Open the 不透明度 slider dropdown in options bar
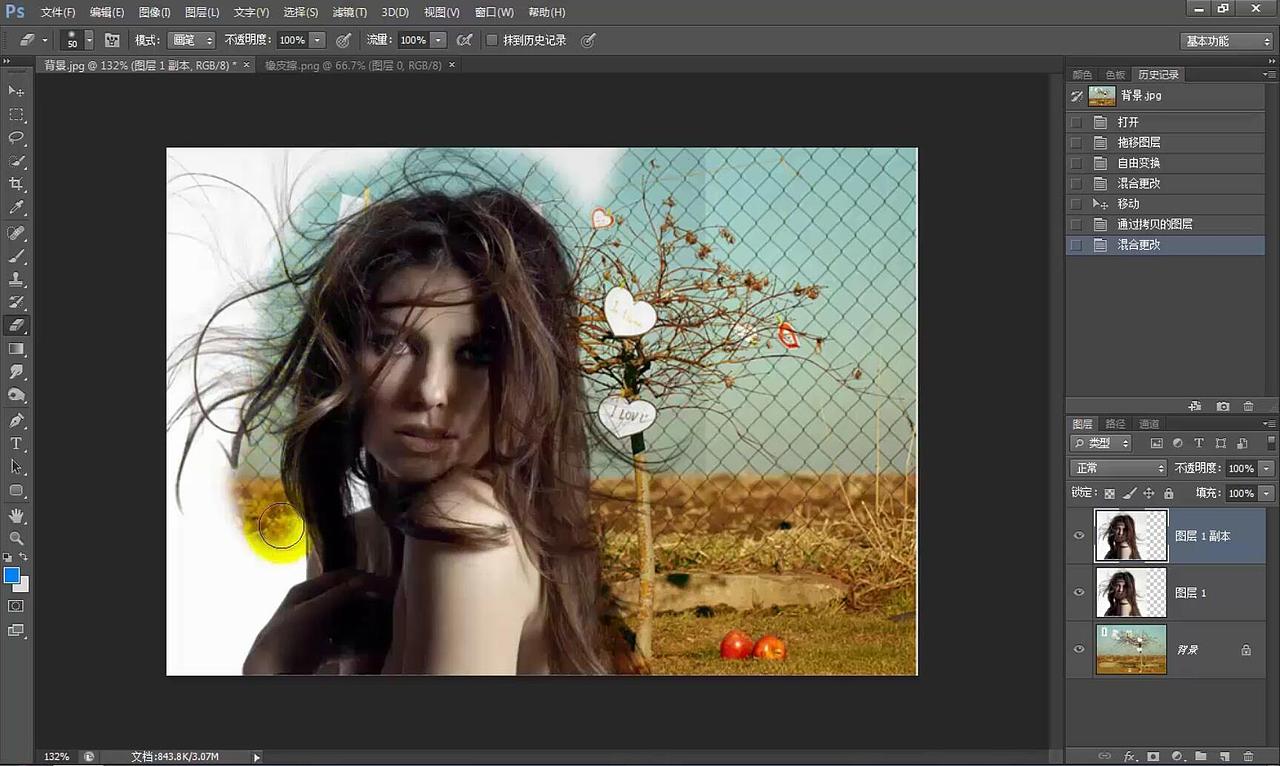 pos(318,40)
